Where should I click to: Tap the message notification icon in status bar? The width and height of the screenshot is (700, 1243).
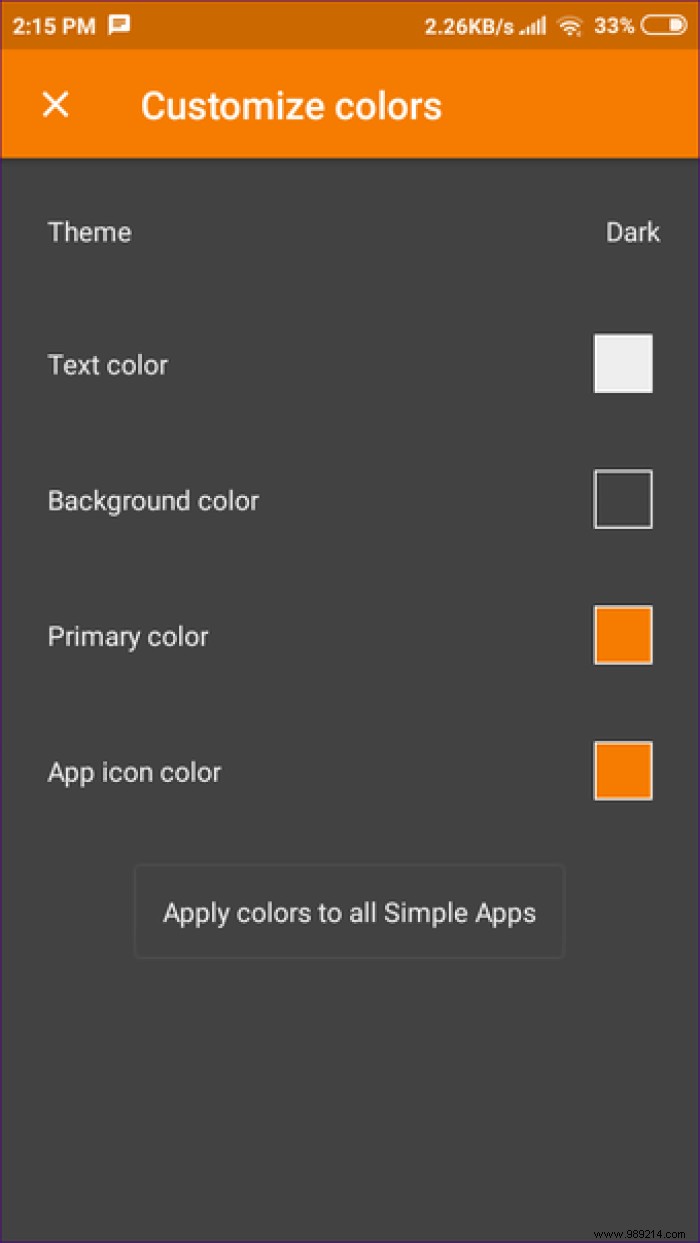(119, 25)
